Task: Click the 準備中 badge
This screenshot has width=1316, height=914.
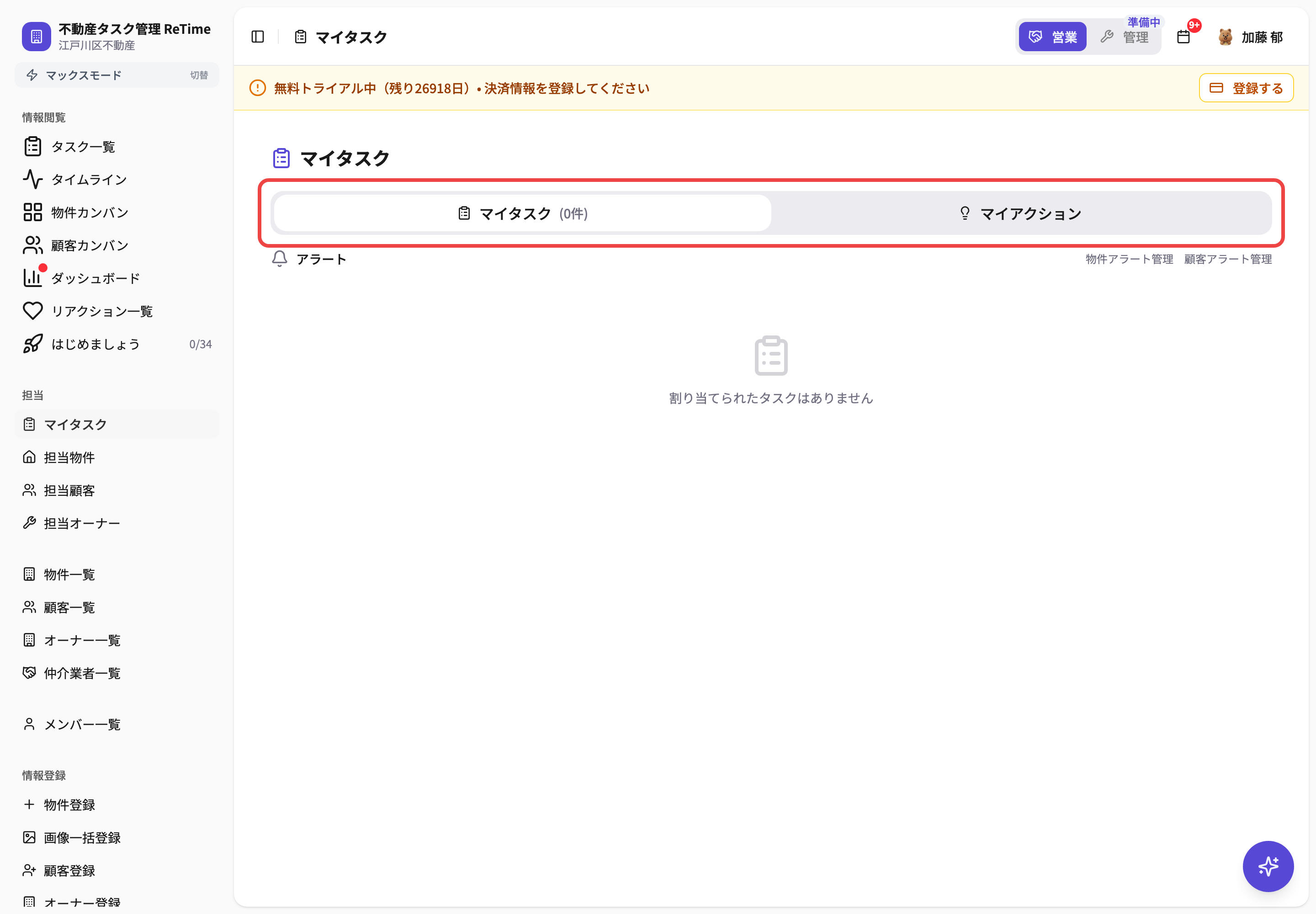Action: click(x=1144, y=22)
